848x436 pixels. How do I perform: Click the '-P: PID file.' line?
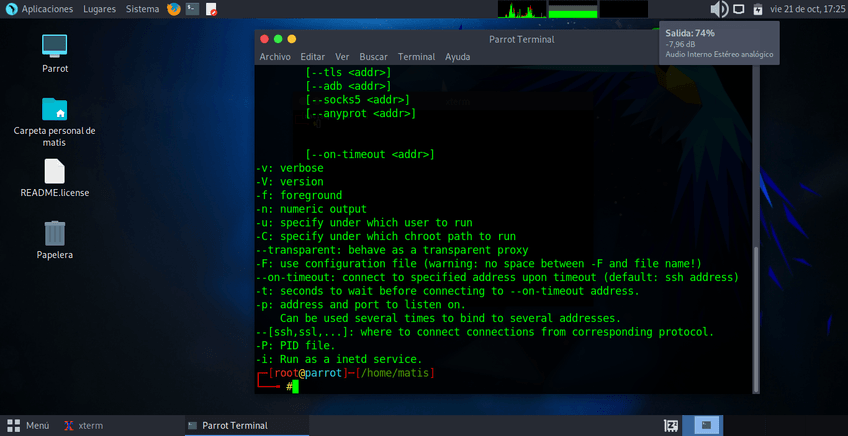295,346
